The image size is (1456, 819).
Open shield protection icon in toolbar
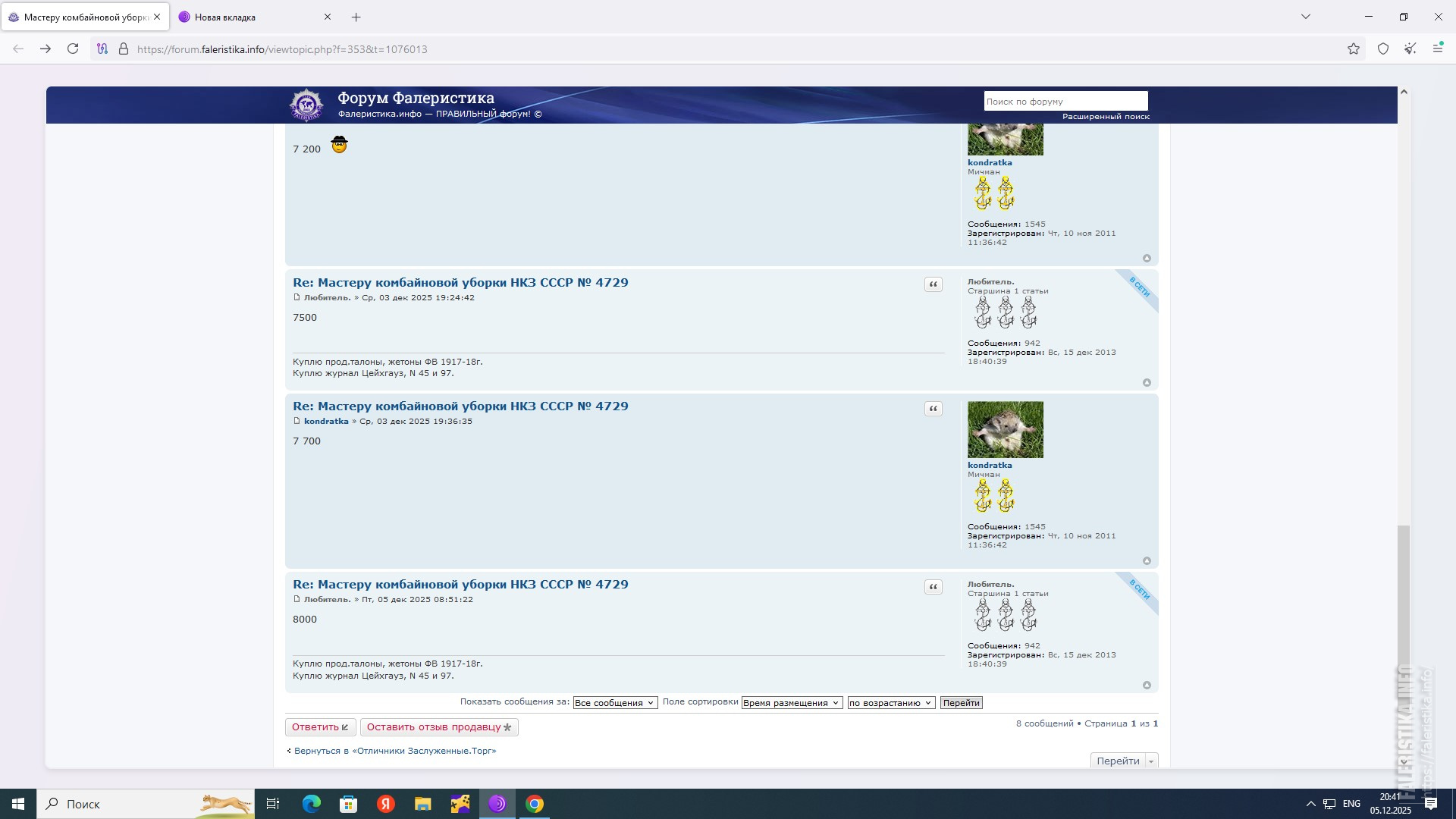click(x=1383, y=49)
